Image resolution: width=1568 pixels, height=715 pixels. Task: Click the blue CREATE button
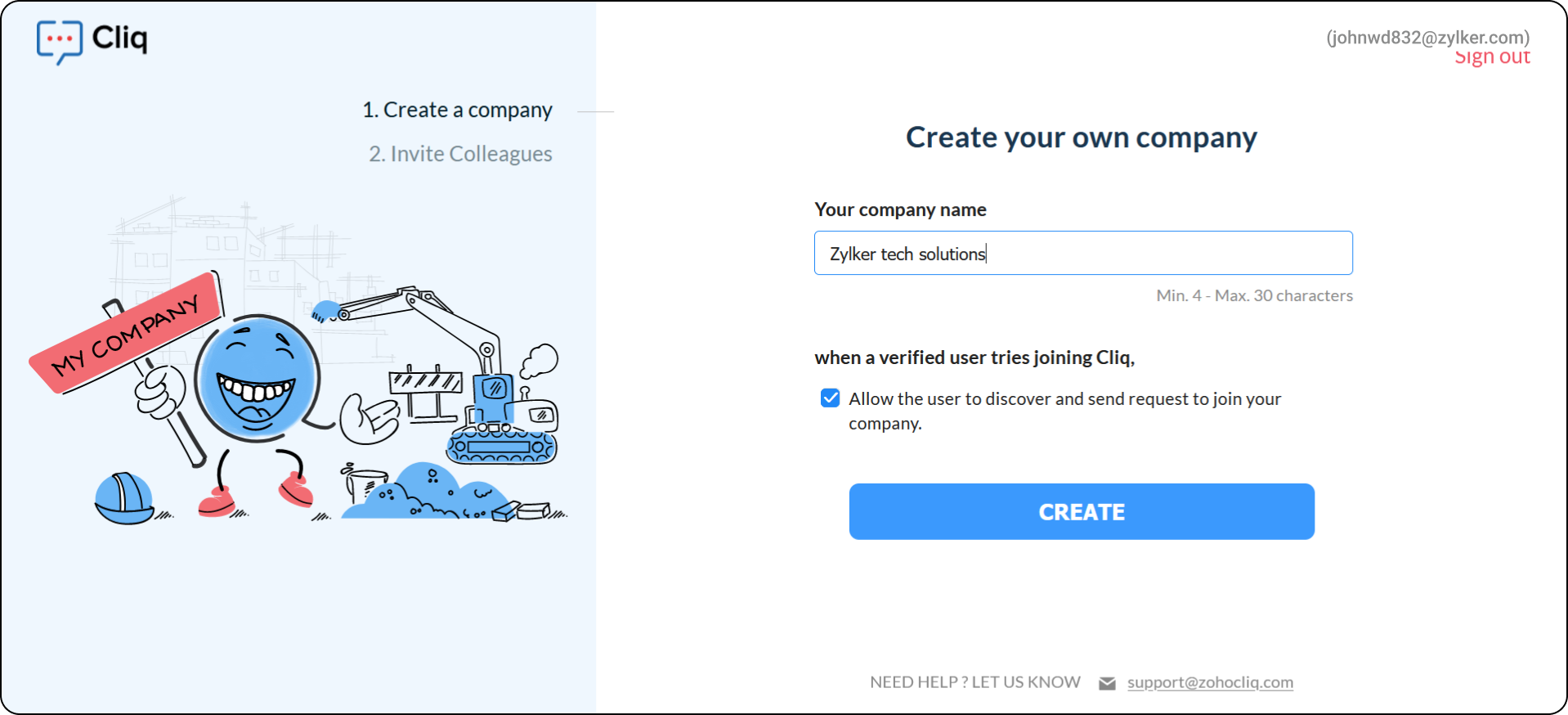[x=1082, y=511]
